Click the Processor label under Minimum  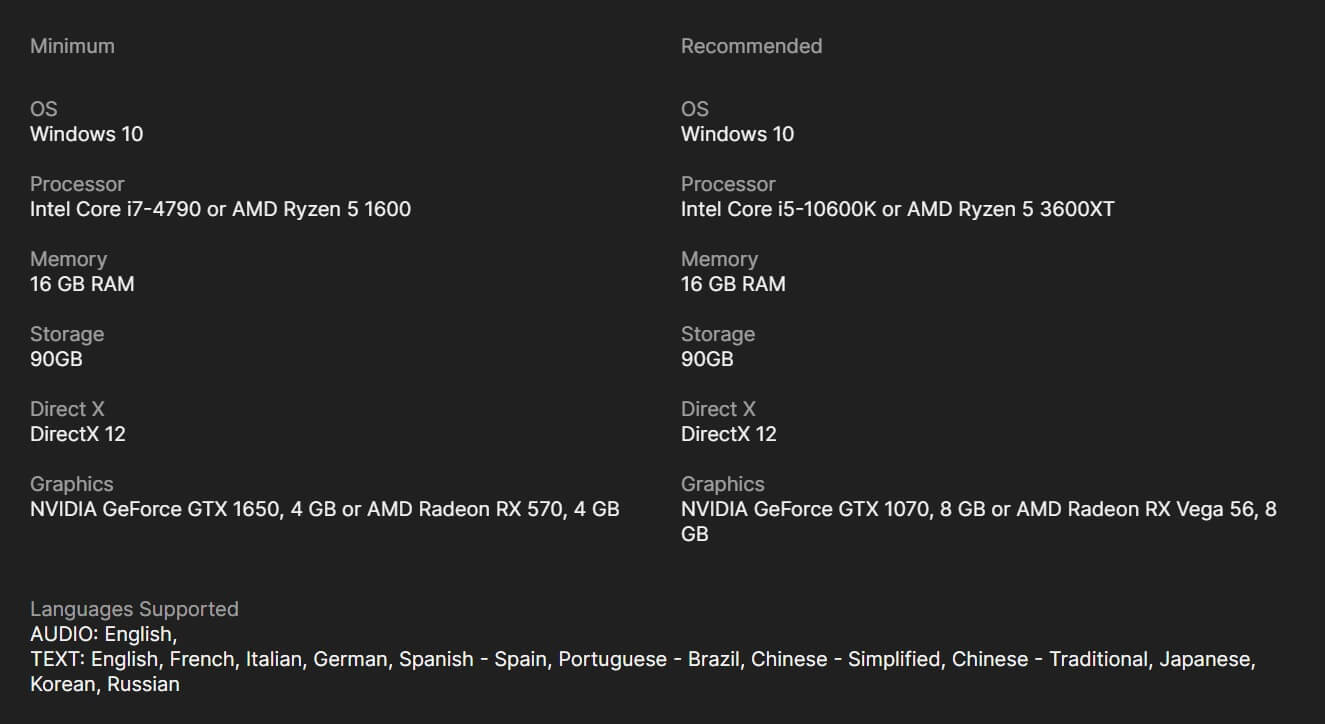pyautogui.click(x=77, y=184)
